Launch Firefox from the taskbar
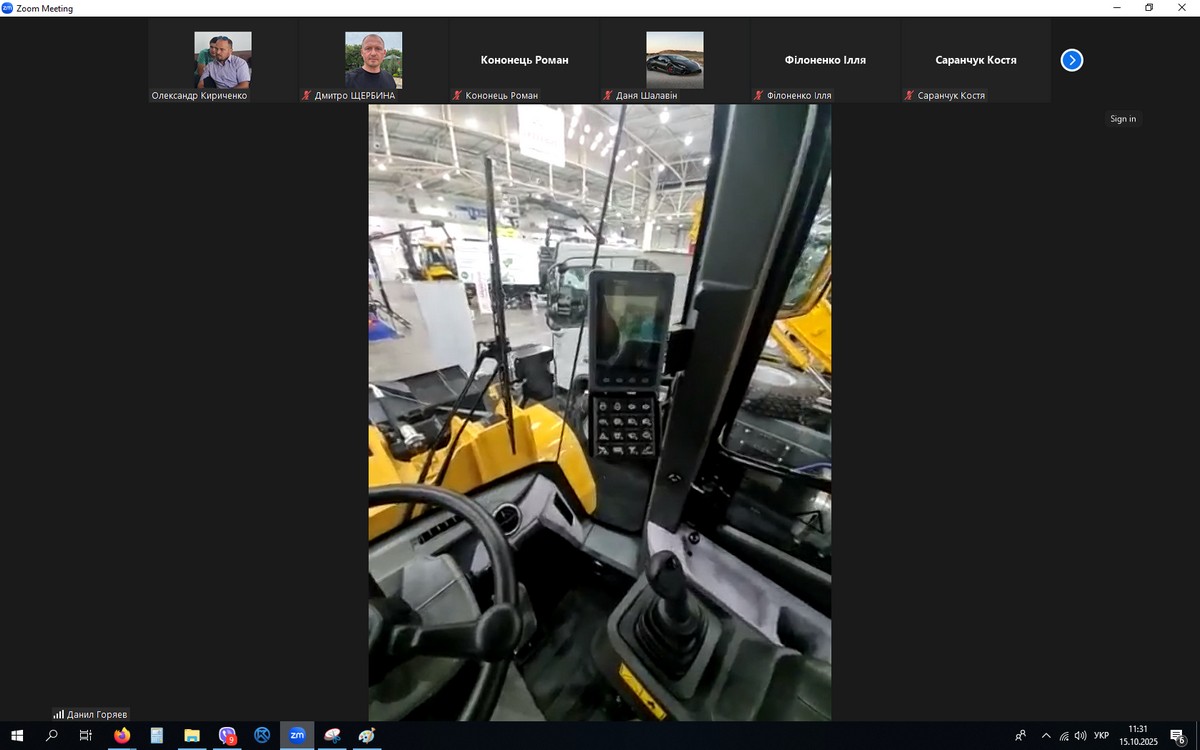This screenshot has width=1200, height=750. (122, 735)
